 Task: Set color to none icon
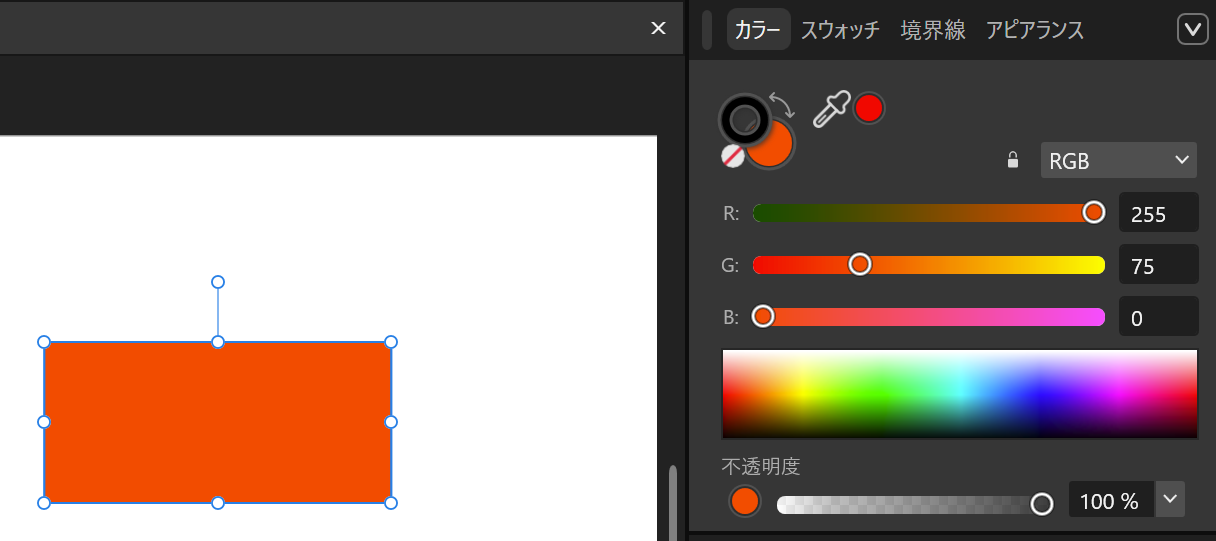pos(733,156)
